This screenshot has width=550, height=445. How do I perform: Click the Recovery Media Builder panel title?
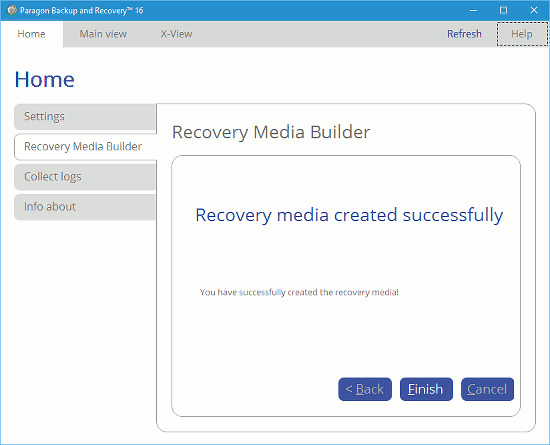(271, 133)
